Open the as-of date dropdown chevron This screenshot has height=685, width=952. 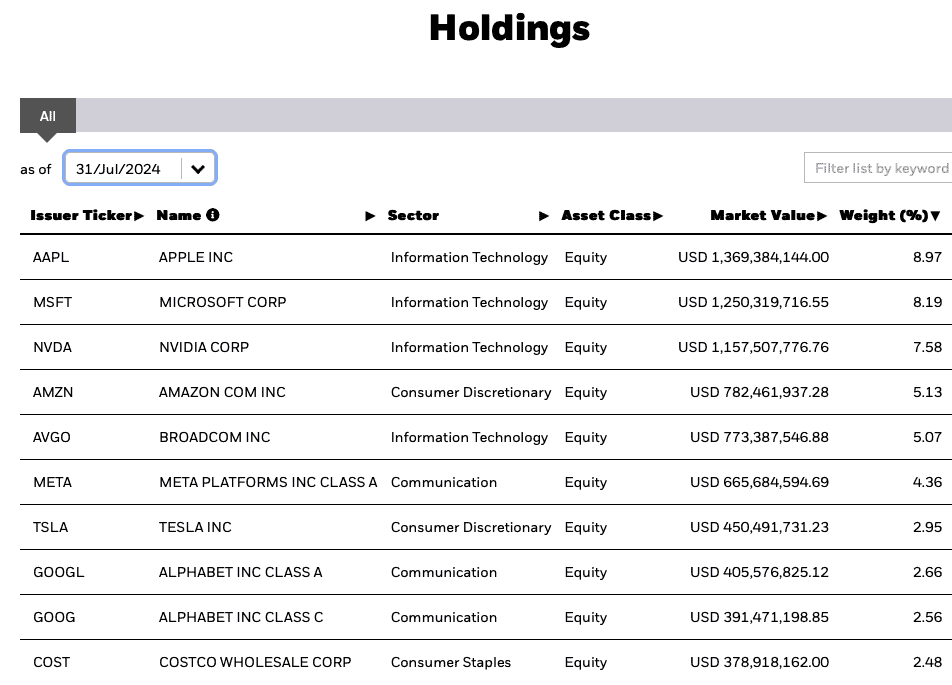198,169
